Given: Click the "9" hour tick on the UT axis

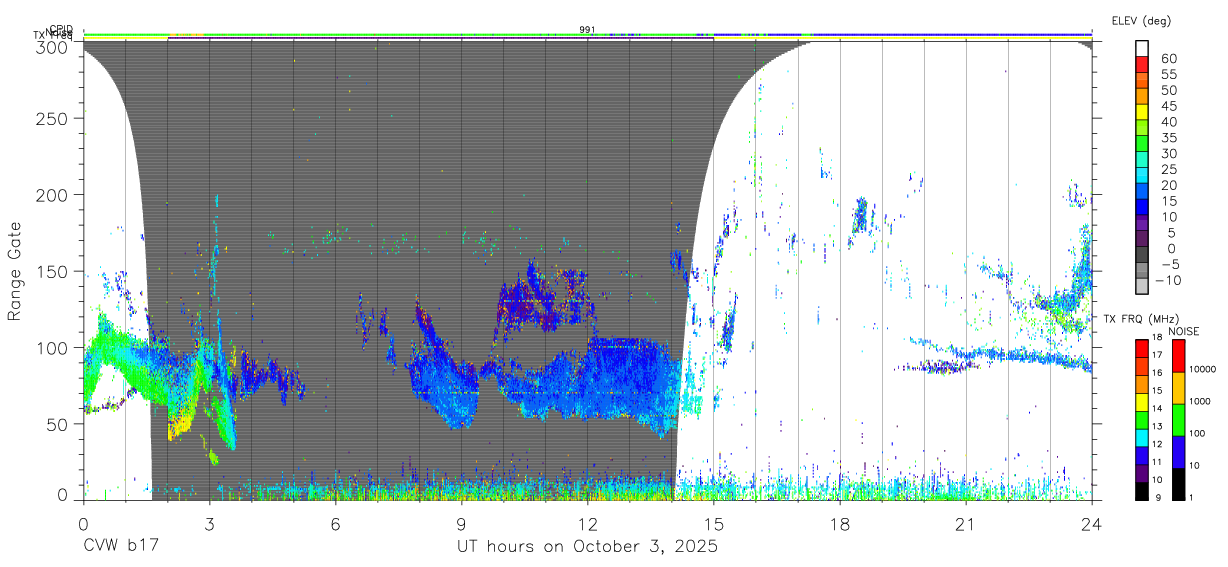Looking at the screenshot, I should point(461,523).
